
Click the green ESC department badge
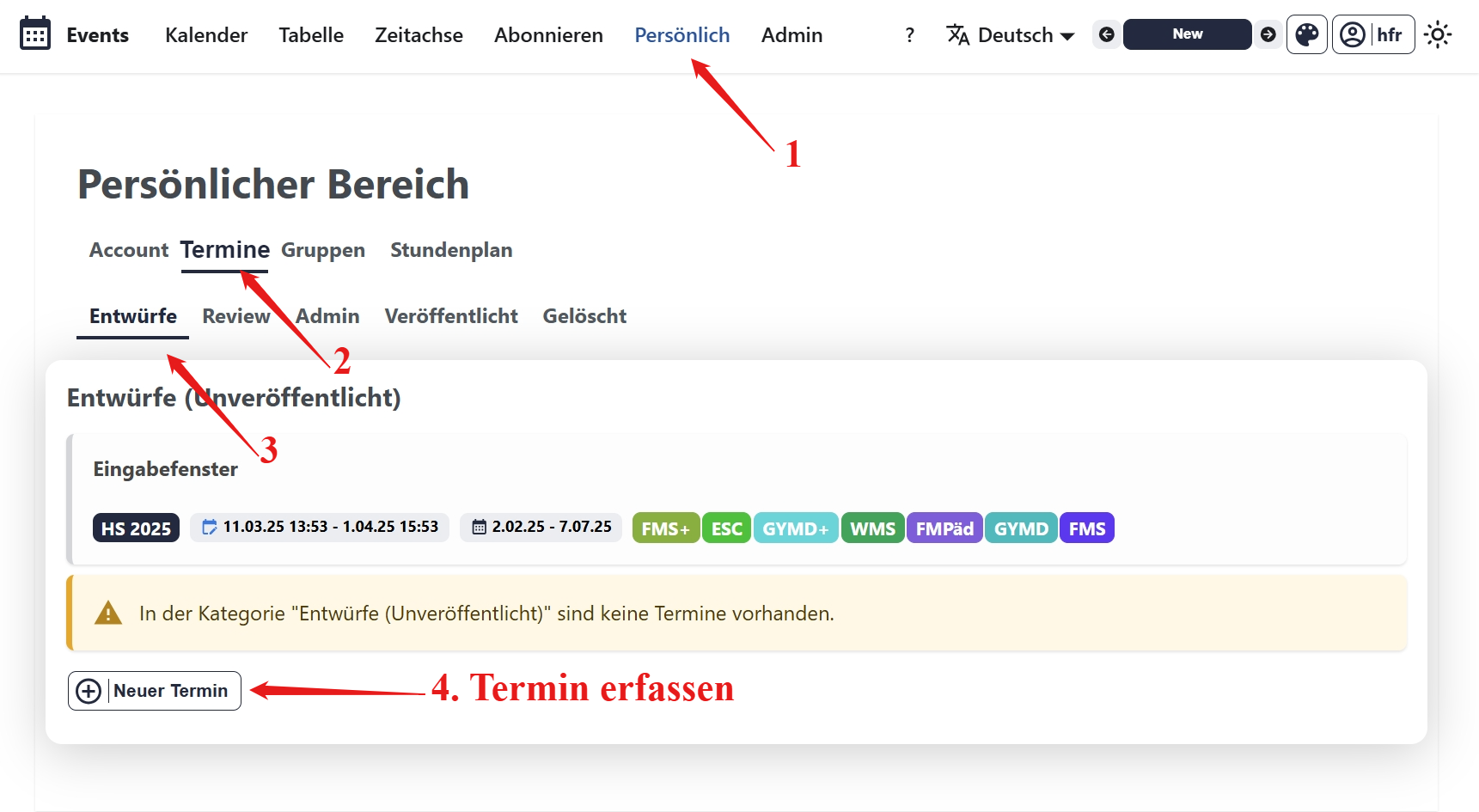click(727, 528)
